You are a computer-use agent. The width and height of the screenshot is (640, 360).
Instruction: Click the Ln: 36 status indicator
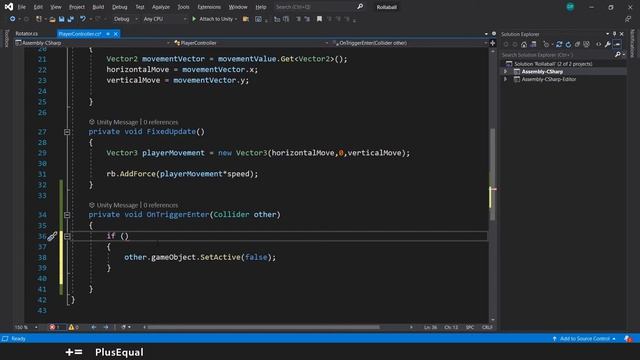tap(430, 327)
